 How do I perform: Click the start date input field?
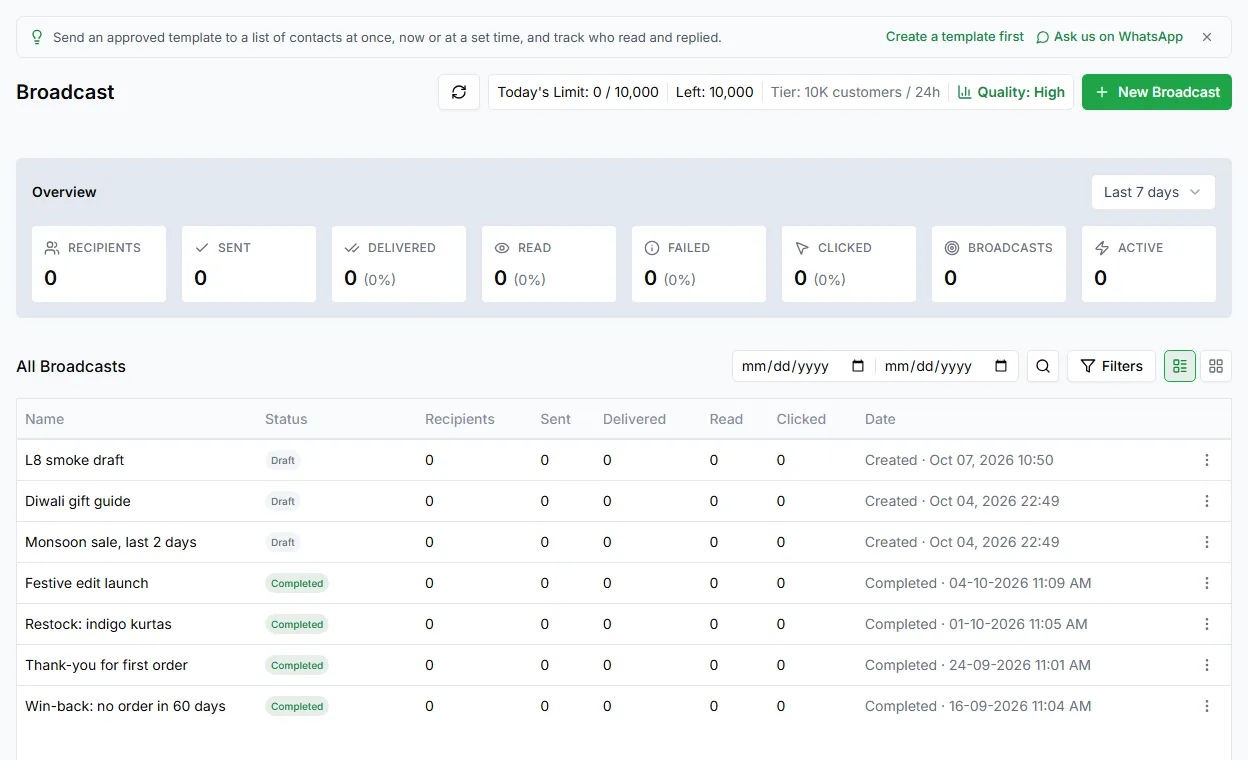[804, 366]
